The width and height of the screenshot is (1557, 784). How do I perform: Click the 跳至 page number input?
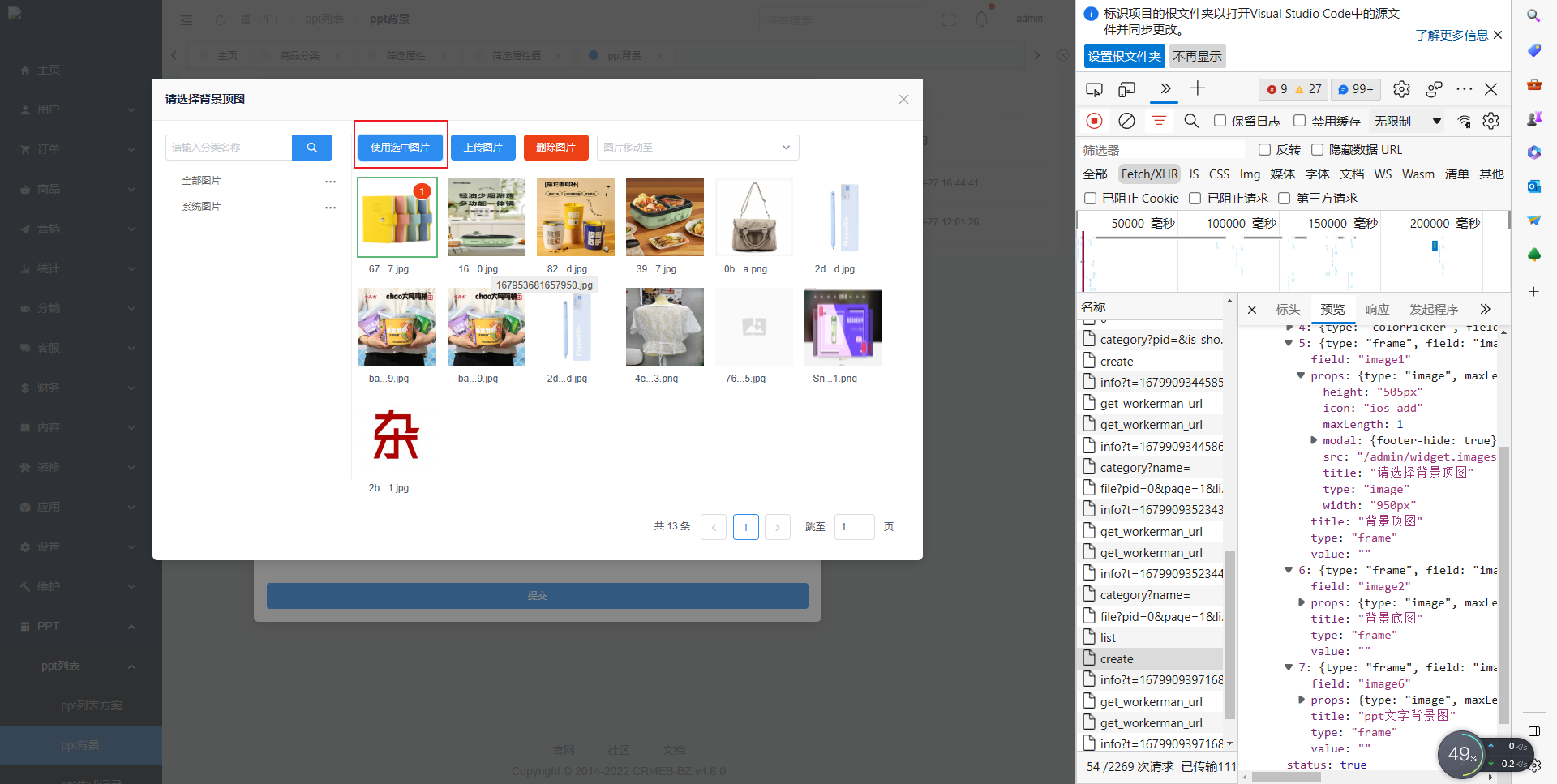point(854,527)
